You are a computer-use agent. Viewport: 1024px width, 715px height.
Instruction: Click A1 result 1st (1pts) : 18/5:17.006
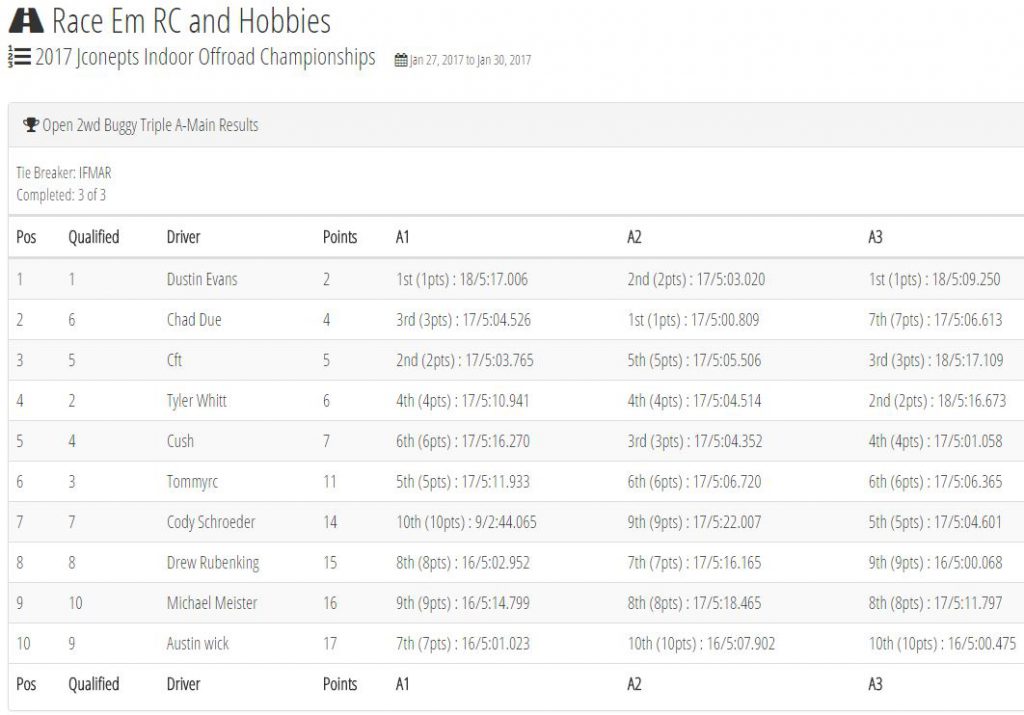(x=462, y=279)
